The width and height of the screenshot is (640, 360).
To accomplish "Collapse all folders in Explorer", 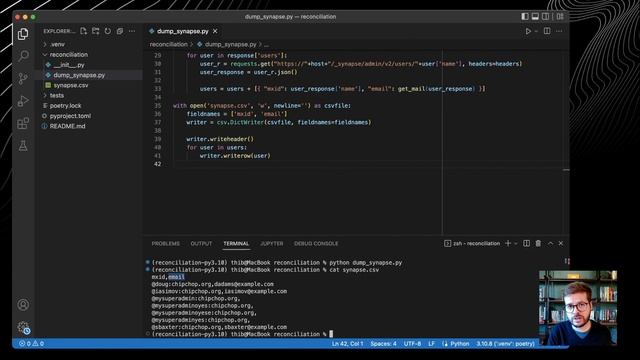I will pos(120,31).
